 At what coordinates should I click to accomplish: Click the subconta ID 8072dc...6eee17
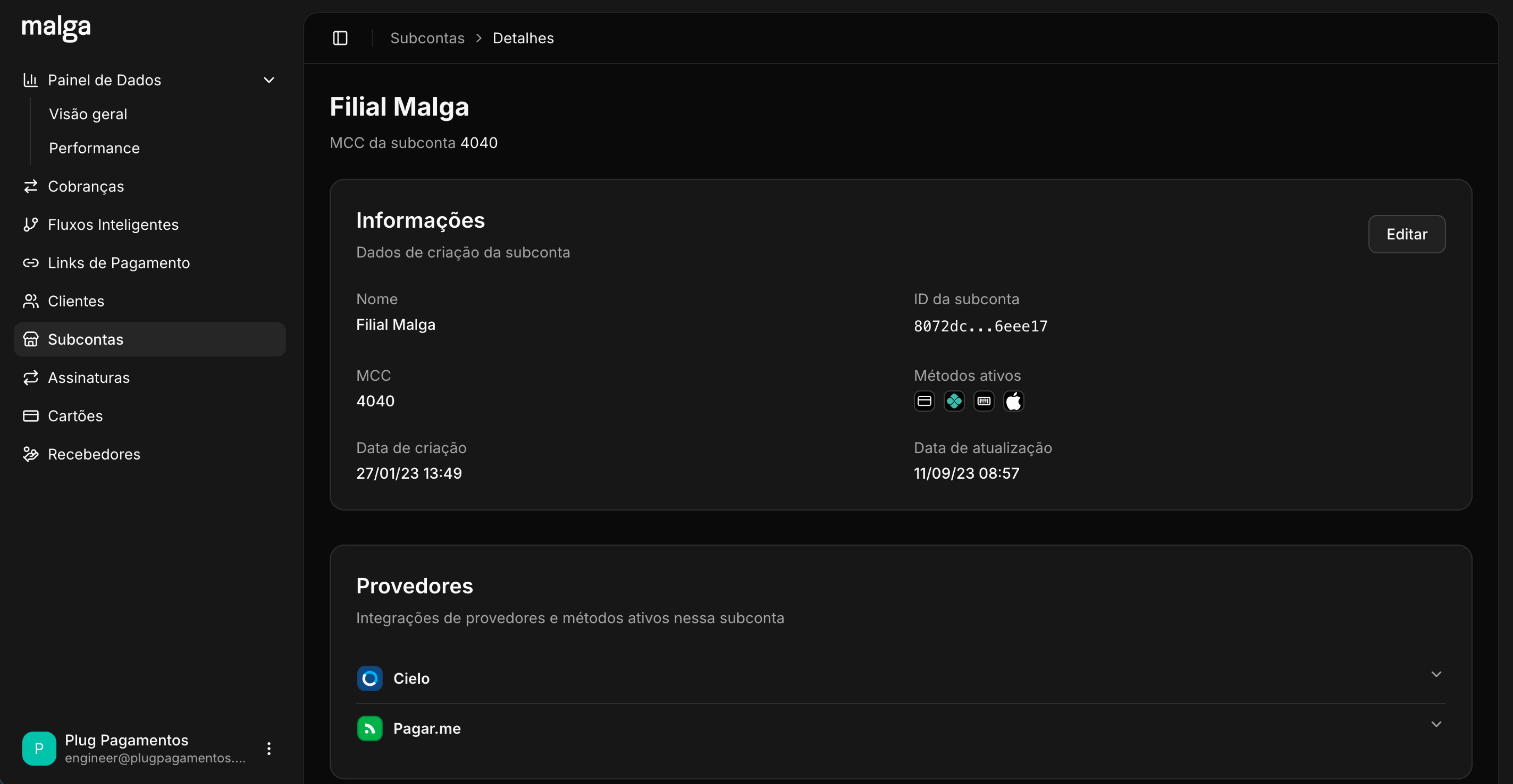[x=980, y=326]
